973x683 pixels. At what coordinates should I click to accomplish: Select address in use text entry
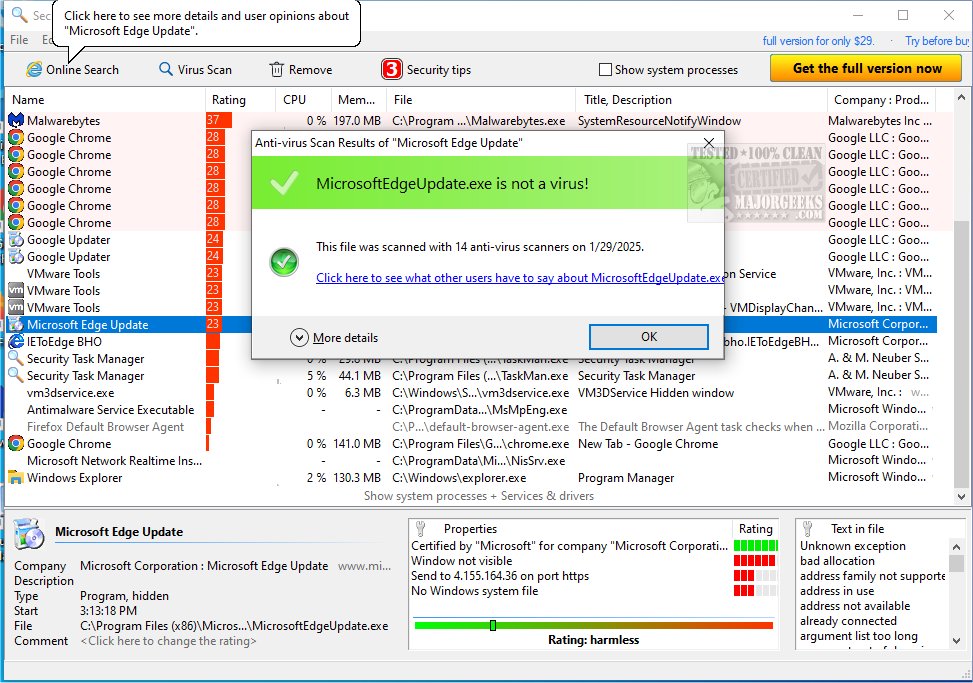click(836, 591)
